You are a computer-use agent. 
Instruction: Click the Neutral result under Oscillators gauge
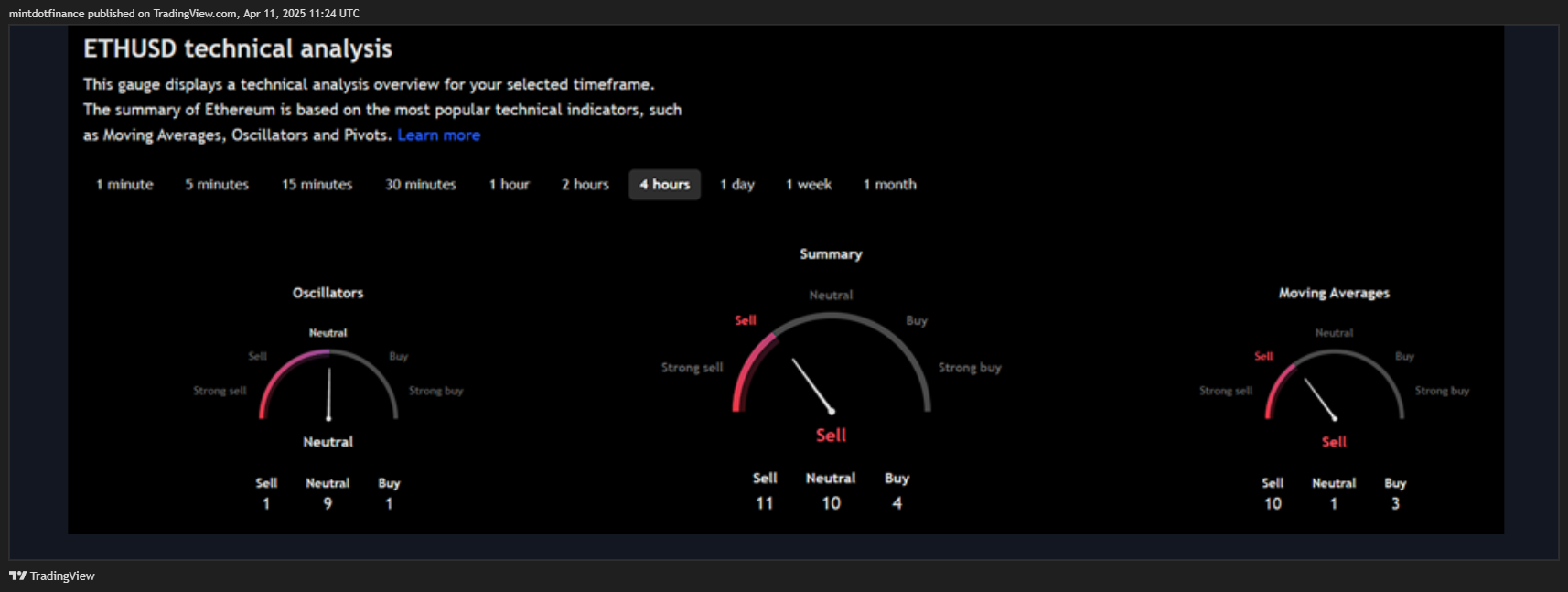328,442
